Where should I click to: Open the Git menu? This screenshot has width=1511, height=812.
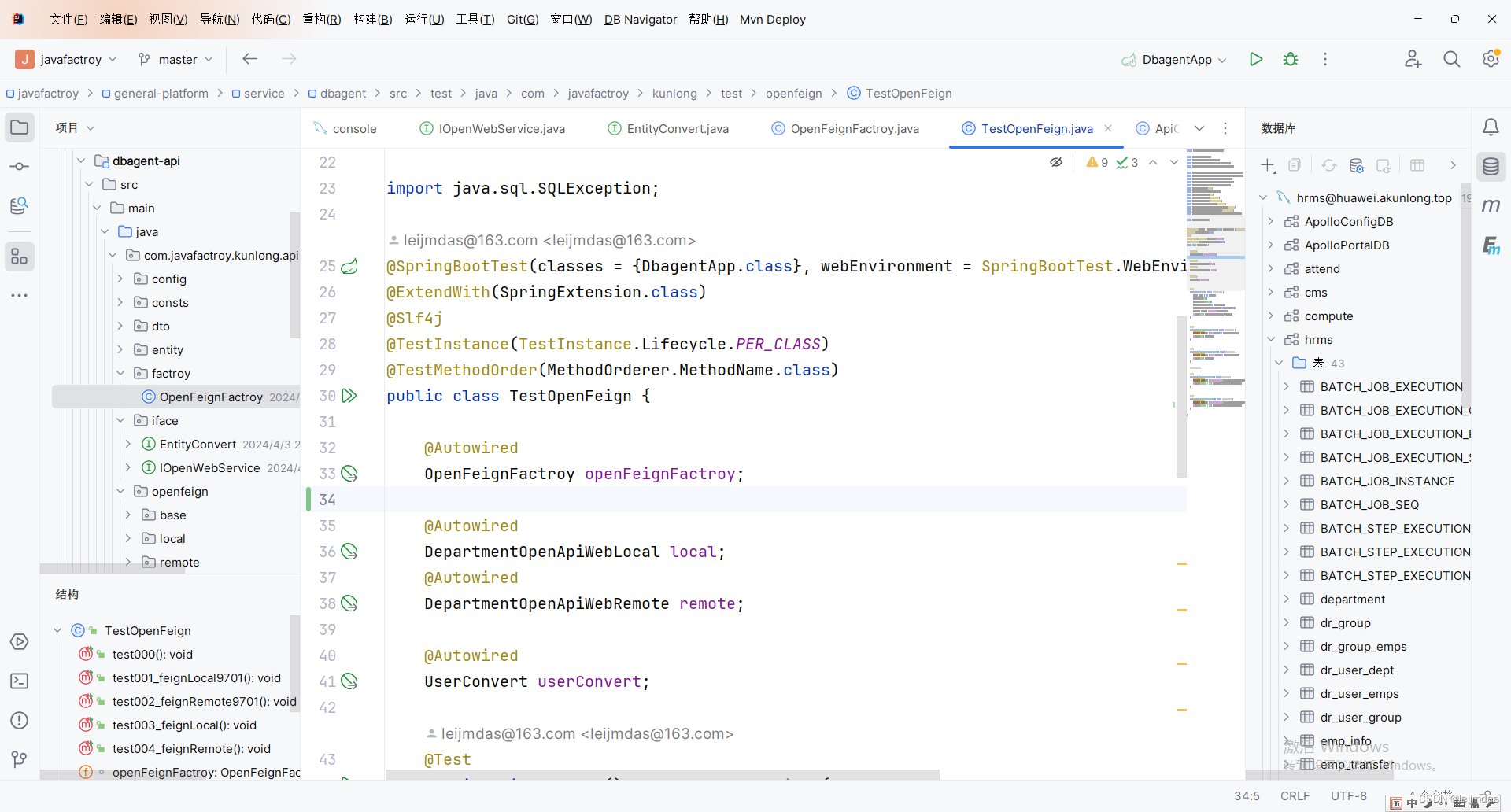pyautogui.click(x=522, y=20)
